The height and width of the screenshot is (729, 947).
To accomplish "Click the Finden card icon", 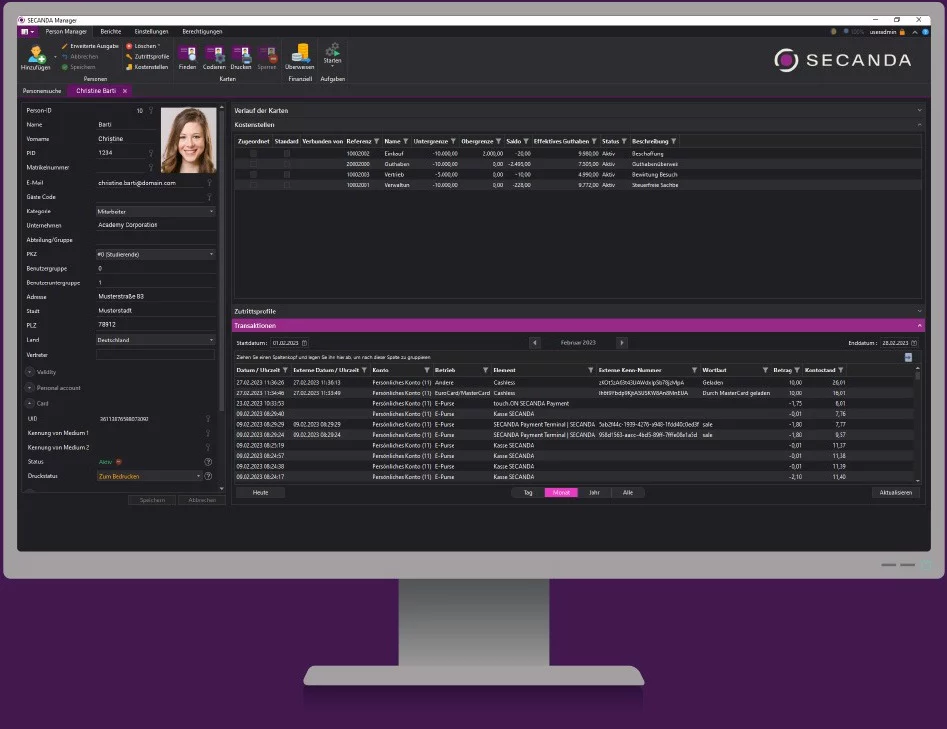I will (187, 54).
